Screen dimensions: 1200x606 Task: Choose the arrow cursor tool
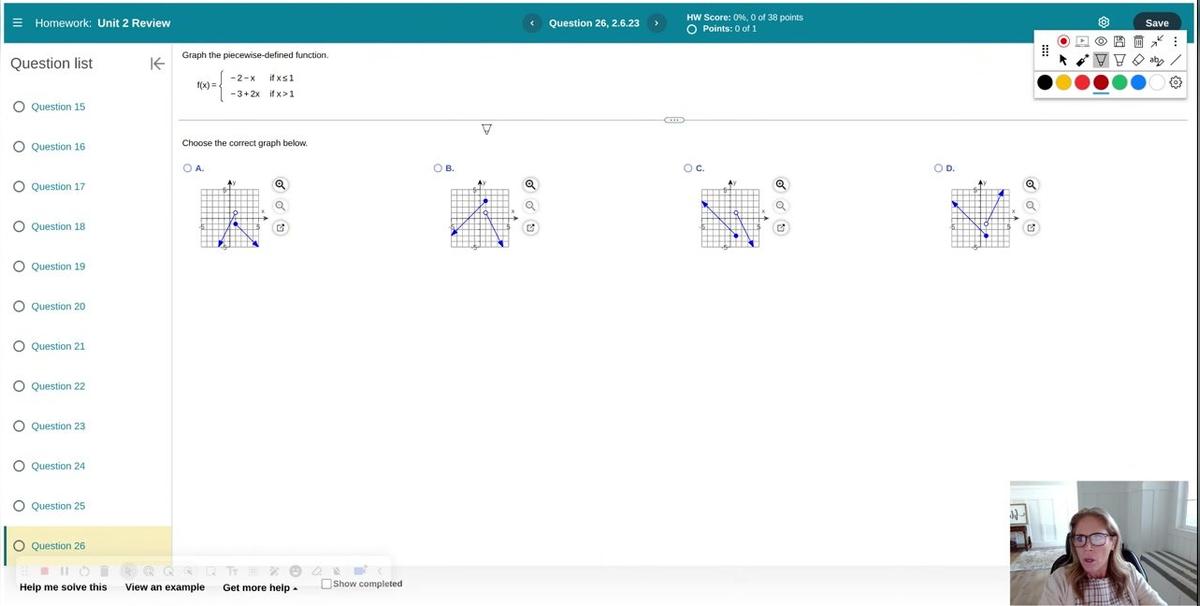(1063, 60)
